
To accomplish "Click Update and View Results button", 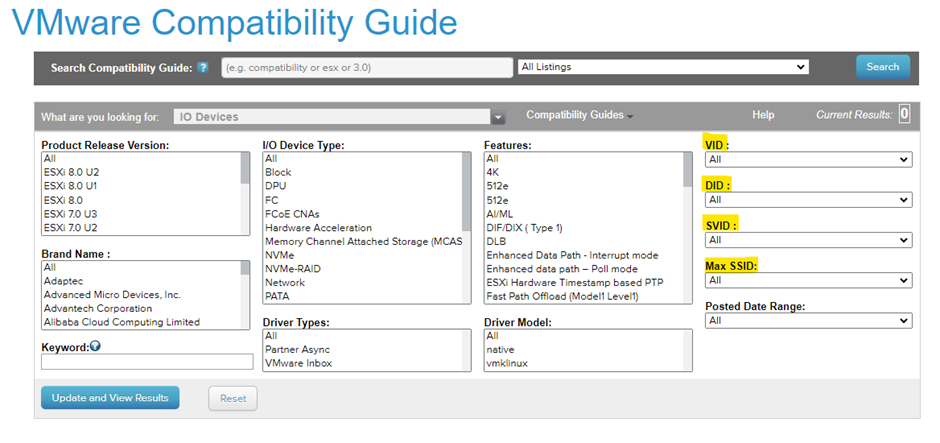I will click(110, 398).
